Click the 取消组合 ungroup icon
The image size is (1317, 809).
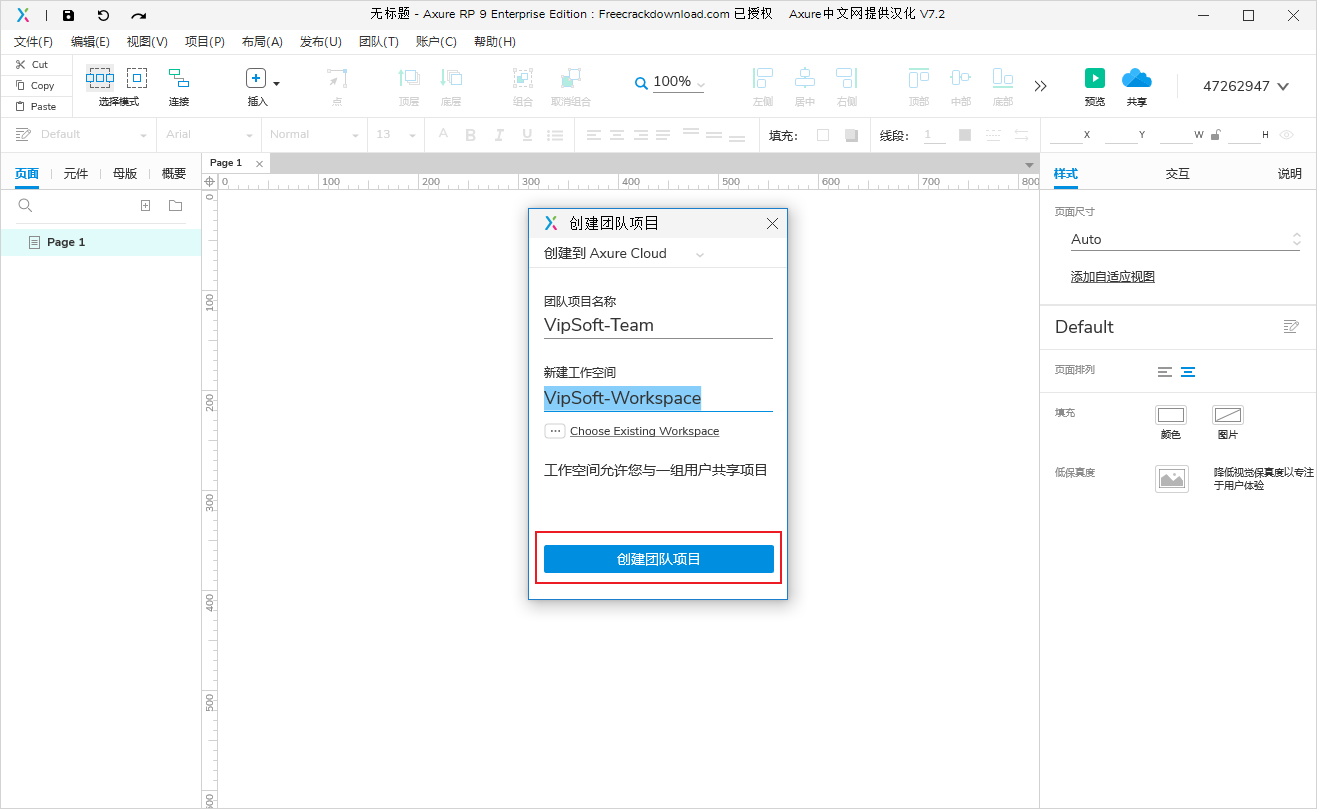571,78
